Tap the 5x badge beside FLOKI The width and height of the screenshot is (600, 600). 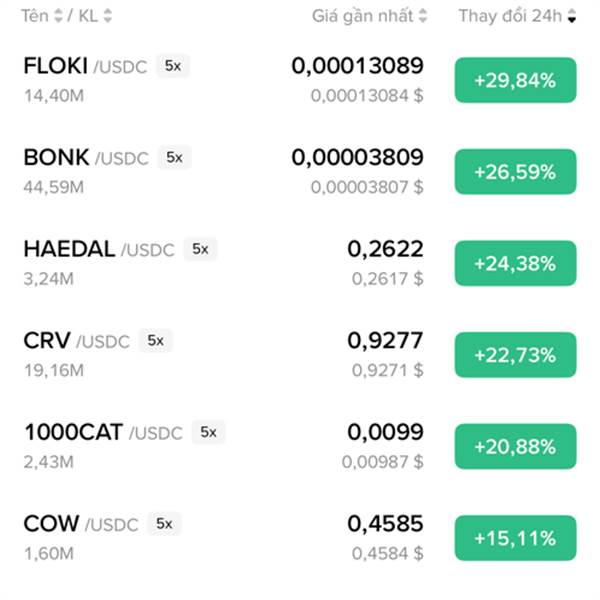tap(173, 66)
